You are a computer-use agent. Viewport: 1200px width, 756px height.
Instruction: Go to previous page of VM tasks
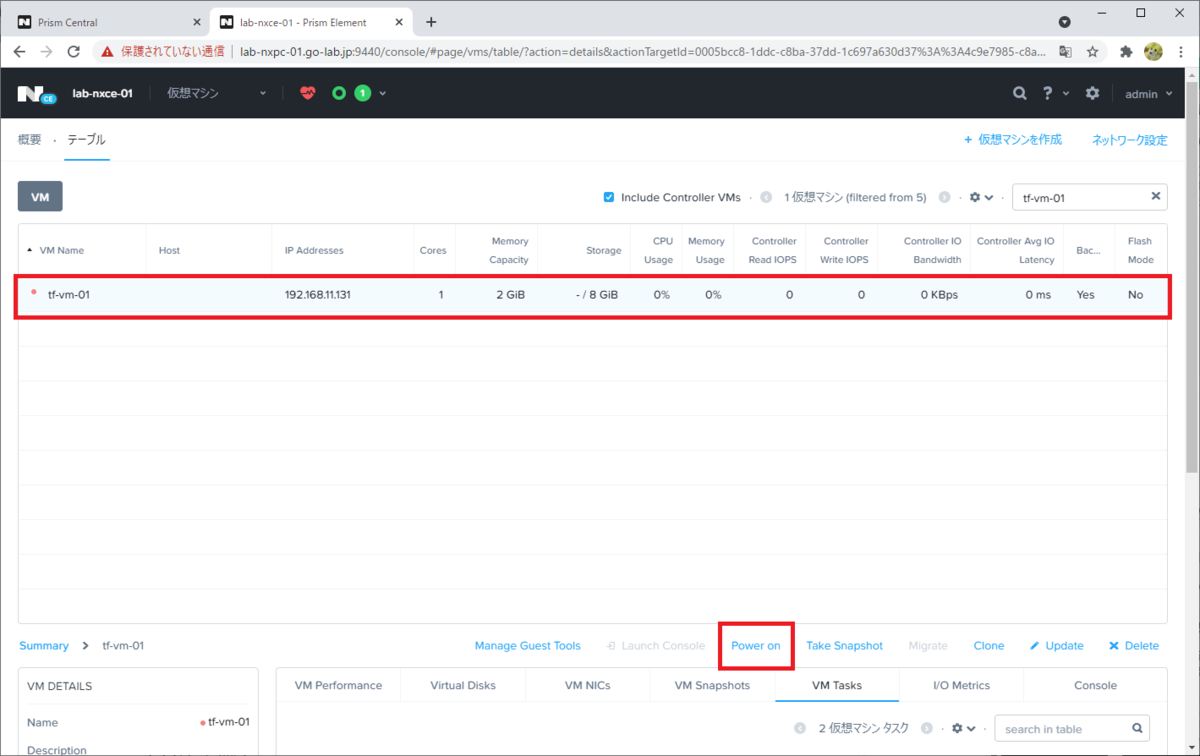pyautogui.click(x=800, y=729)
